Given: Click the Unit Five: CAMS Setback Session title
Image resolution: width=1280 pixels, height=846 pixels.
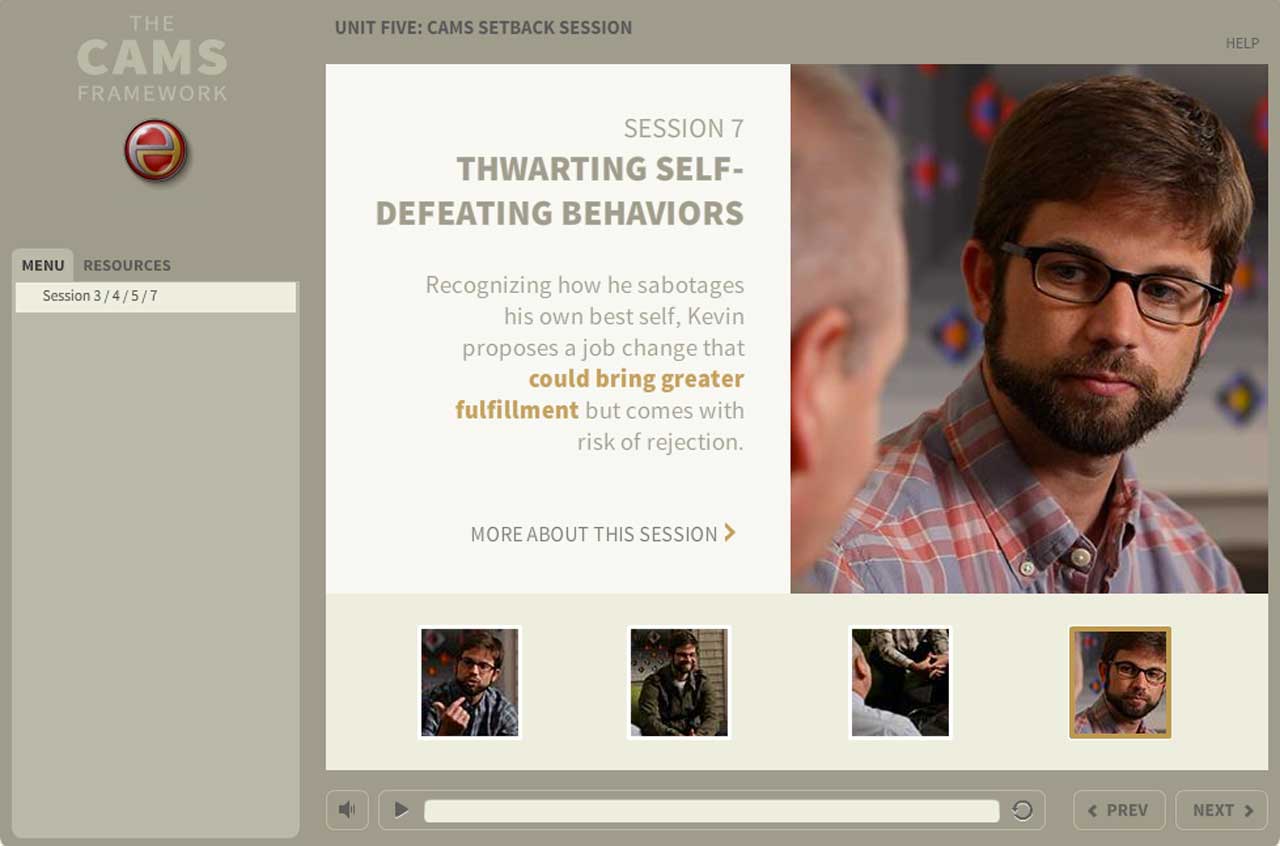Looking at the screenshot, I should point(483,28).
